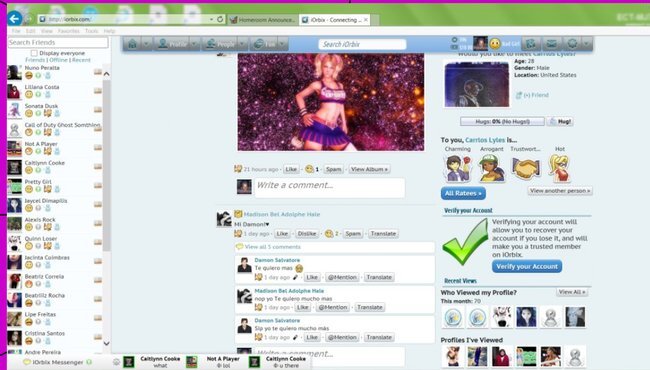650x370 pixels.
Task: Click the browser back arrow button
Action: 15,18
